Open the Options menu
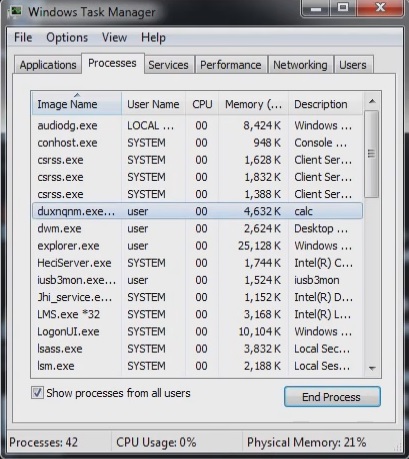 pos(67,37)
